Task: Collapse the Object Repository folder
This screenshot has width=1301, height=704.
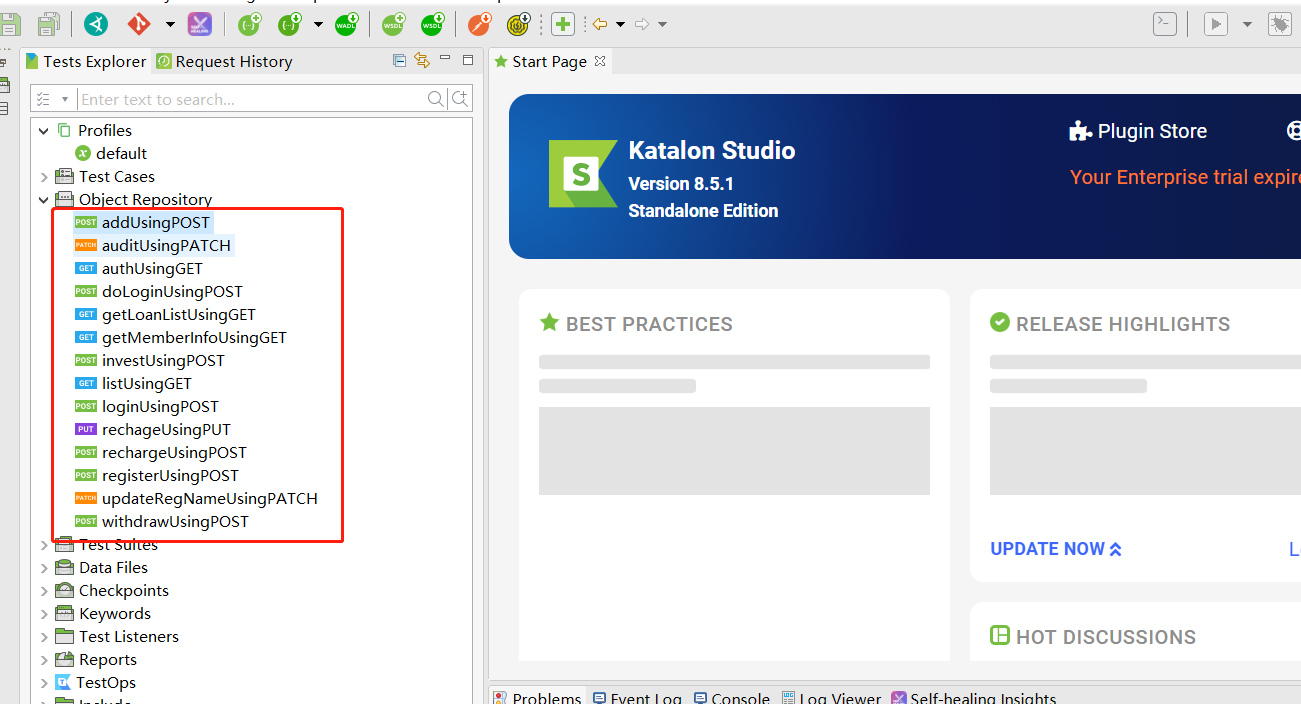Action: point(44,200)
